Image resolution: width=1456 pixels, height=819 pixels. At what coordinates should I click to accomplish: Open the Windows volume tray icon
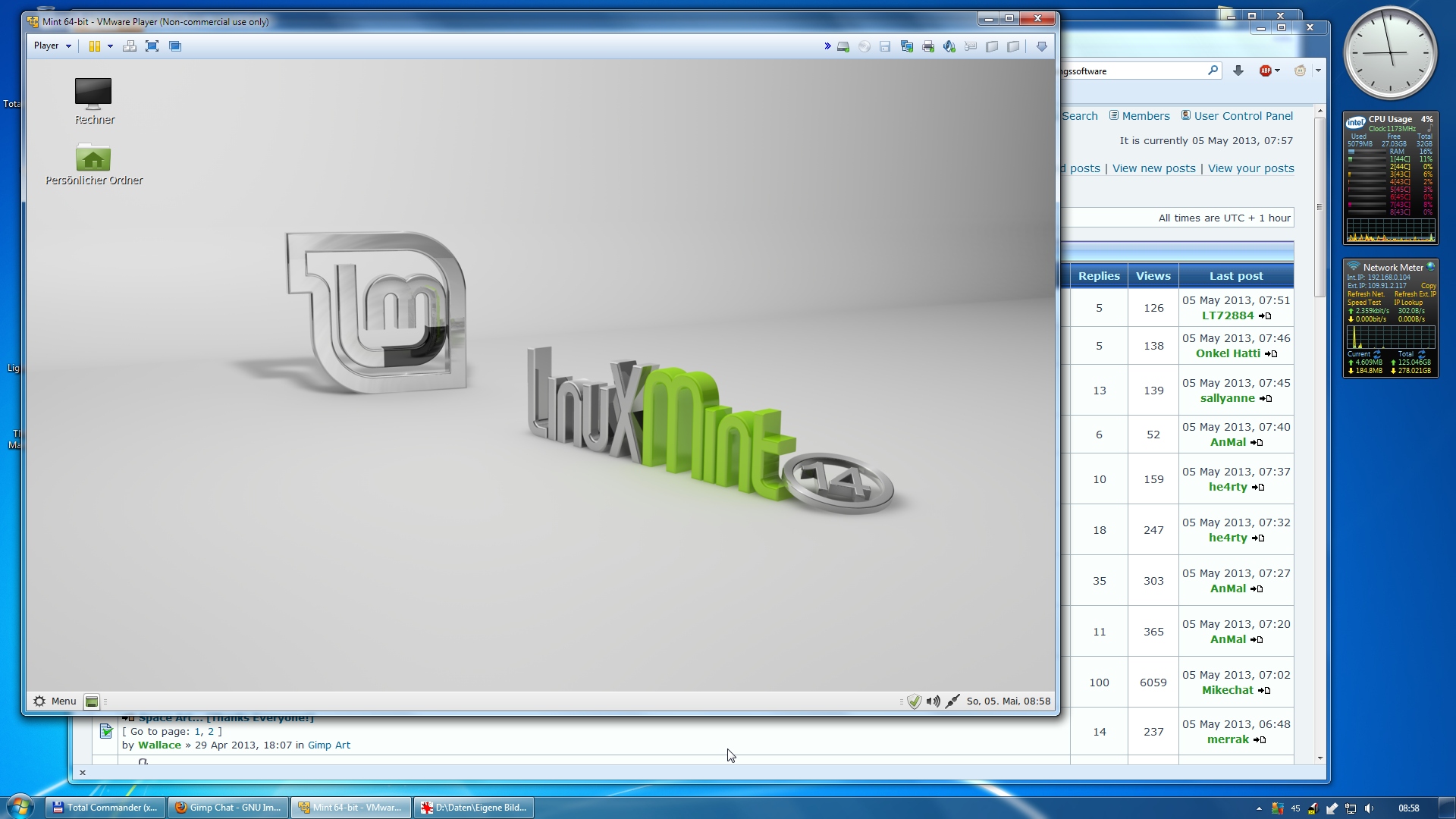click(1369, 808)
